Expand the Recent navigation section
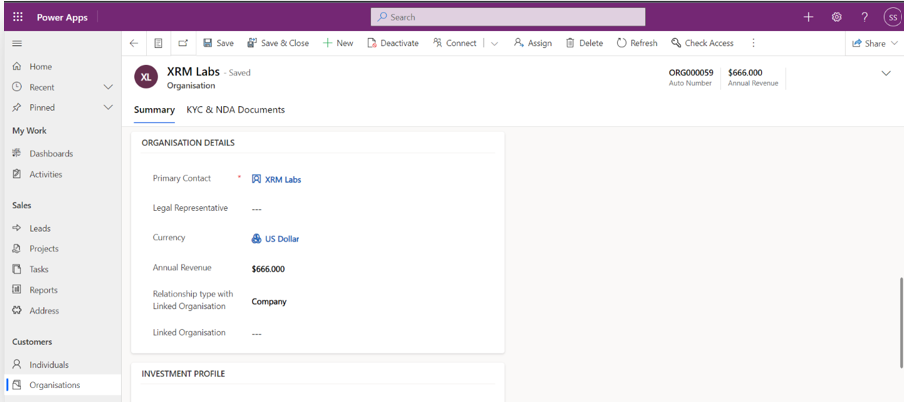The width and height of the screenshot is (904, 402). click(x=108, y=87)
